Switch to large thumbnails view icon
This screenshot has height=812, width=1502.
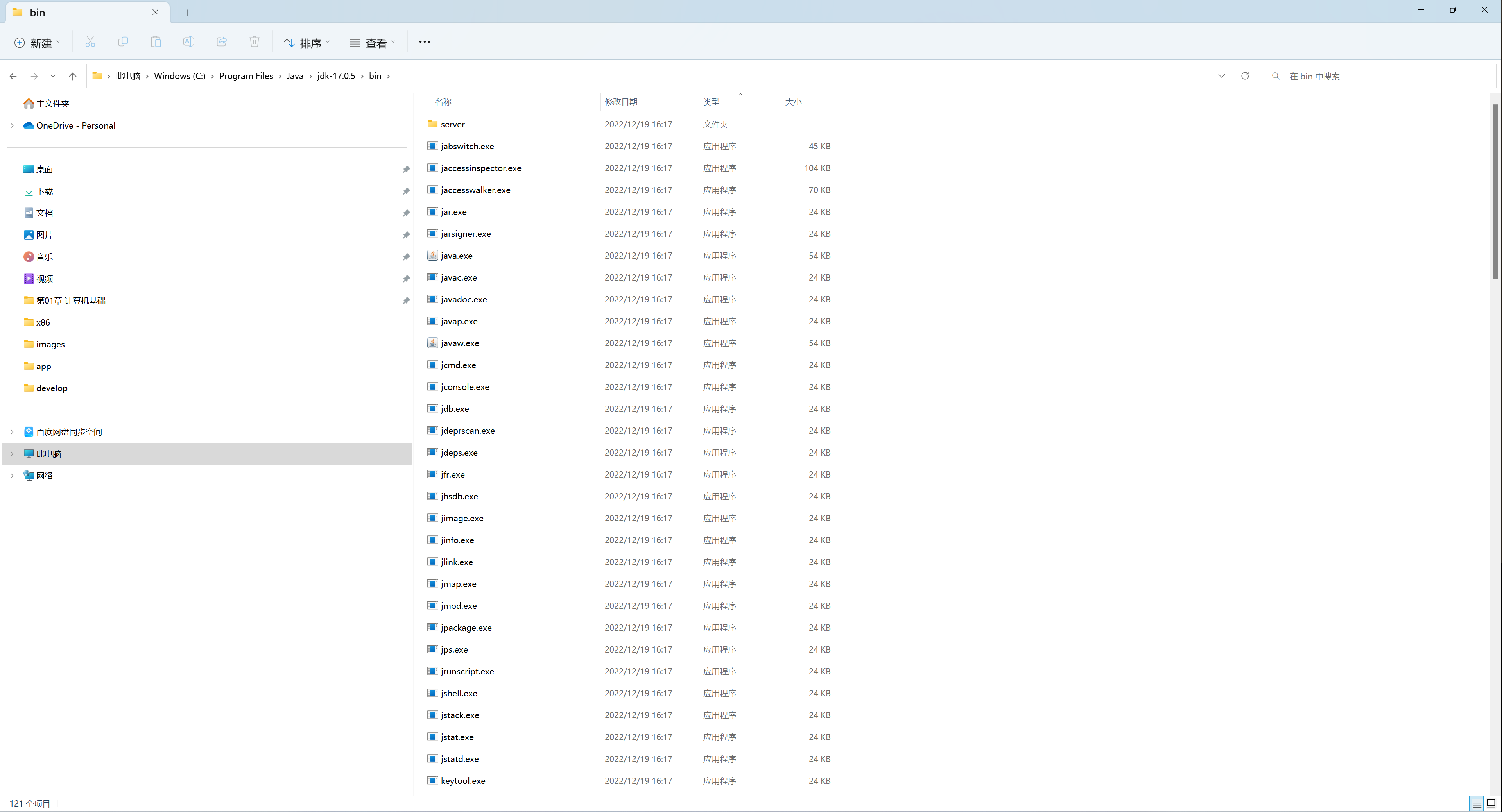[1491, 803]
